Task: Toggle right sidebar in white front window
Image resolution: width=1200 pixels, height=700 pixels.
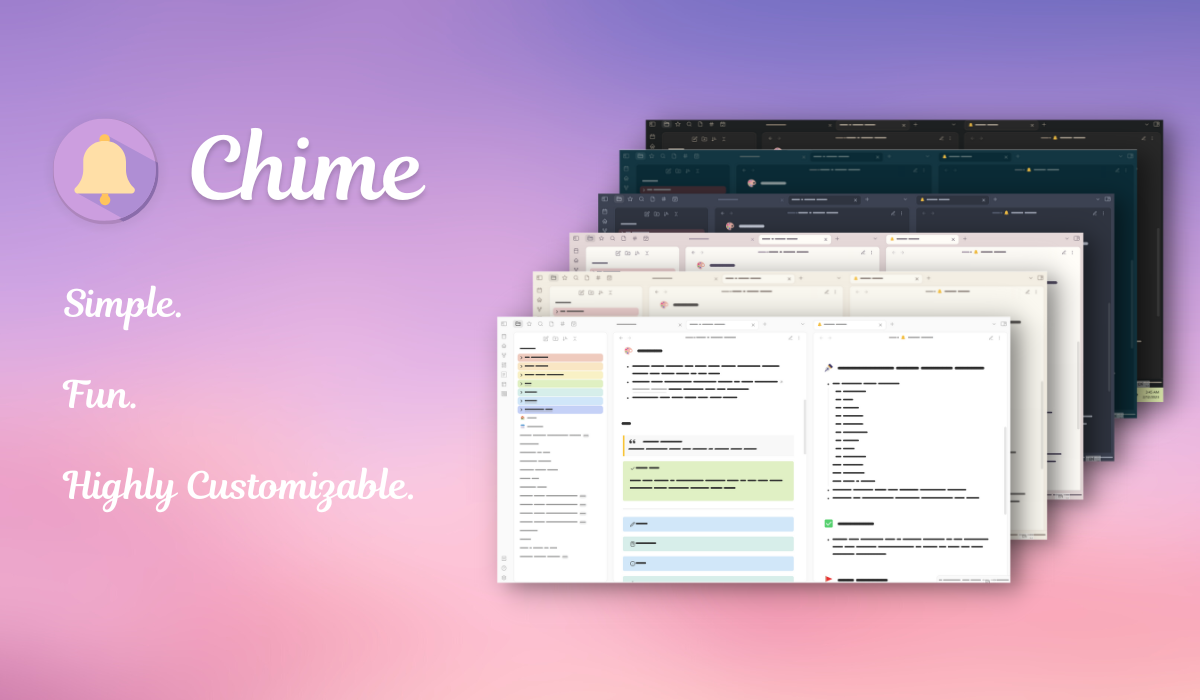Action: [1004, 323]
